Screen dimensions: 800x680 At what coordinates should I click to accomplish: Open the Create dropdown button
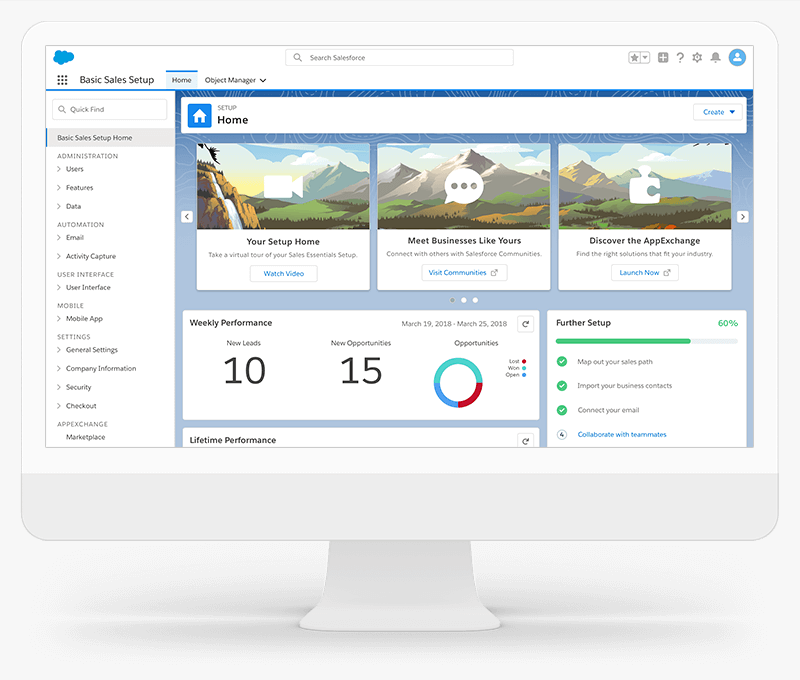(x=718, y=112)
